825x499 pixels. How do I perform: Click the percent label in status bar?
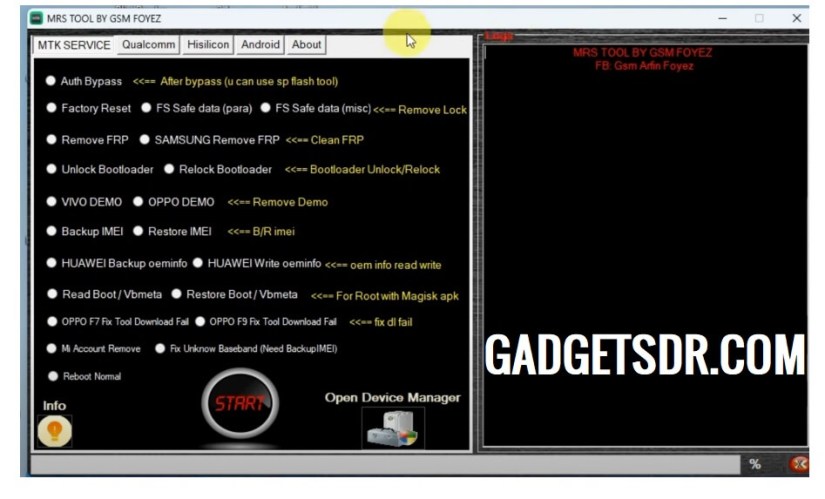[x=755, y=464]
